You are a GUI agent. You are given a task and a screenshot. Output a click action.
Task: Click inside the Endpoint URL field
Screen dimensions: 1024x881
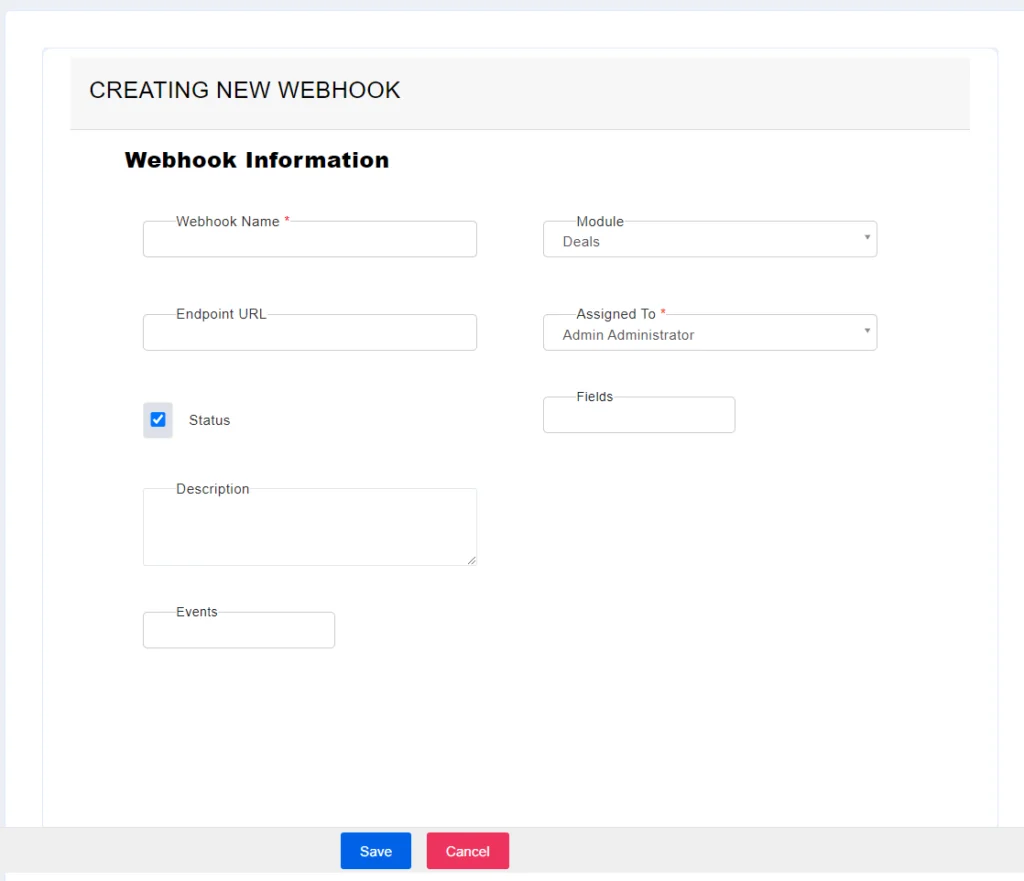(x=309, y=331)
